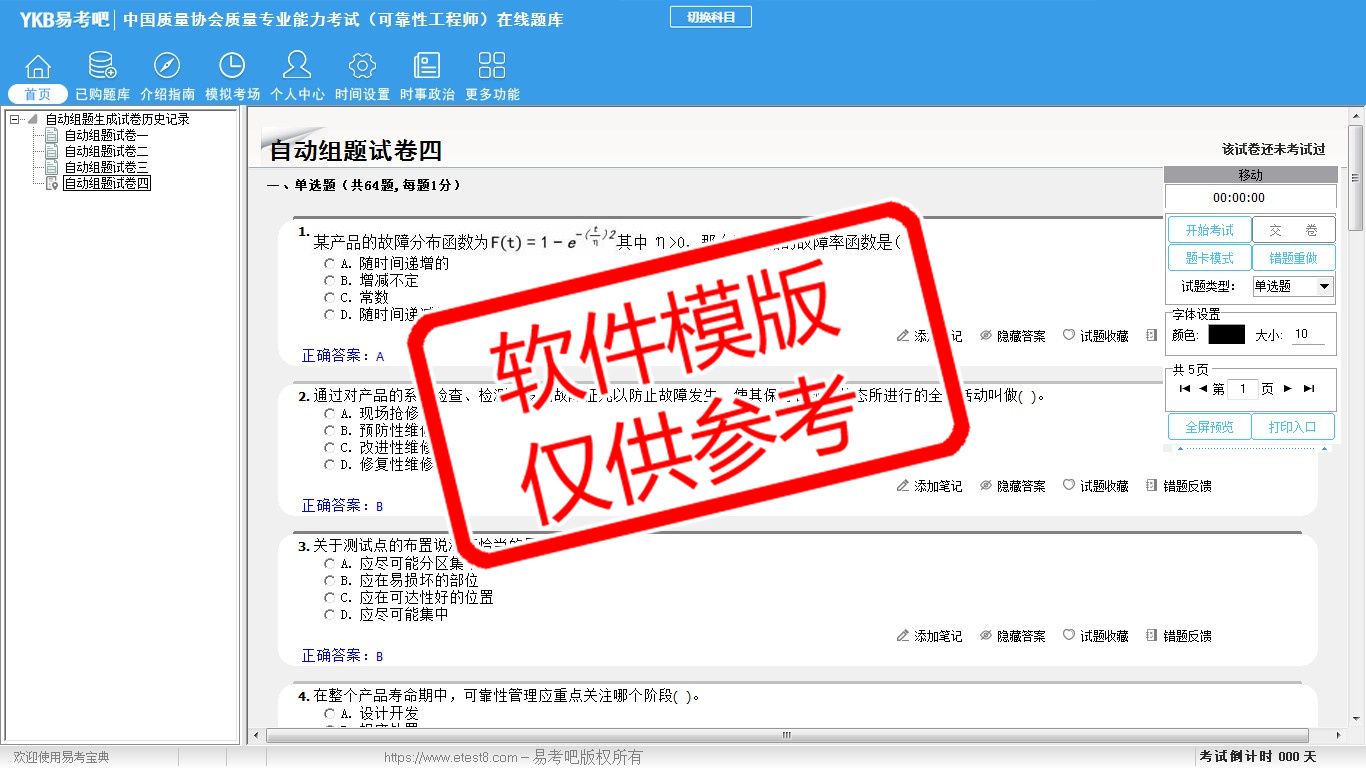Collapse 自动组题生成试卷历史记录 tree node

coord(14,119)
